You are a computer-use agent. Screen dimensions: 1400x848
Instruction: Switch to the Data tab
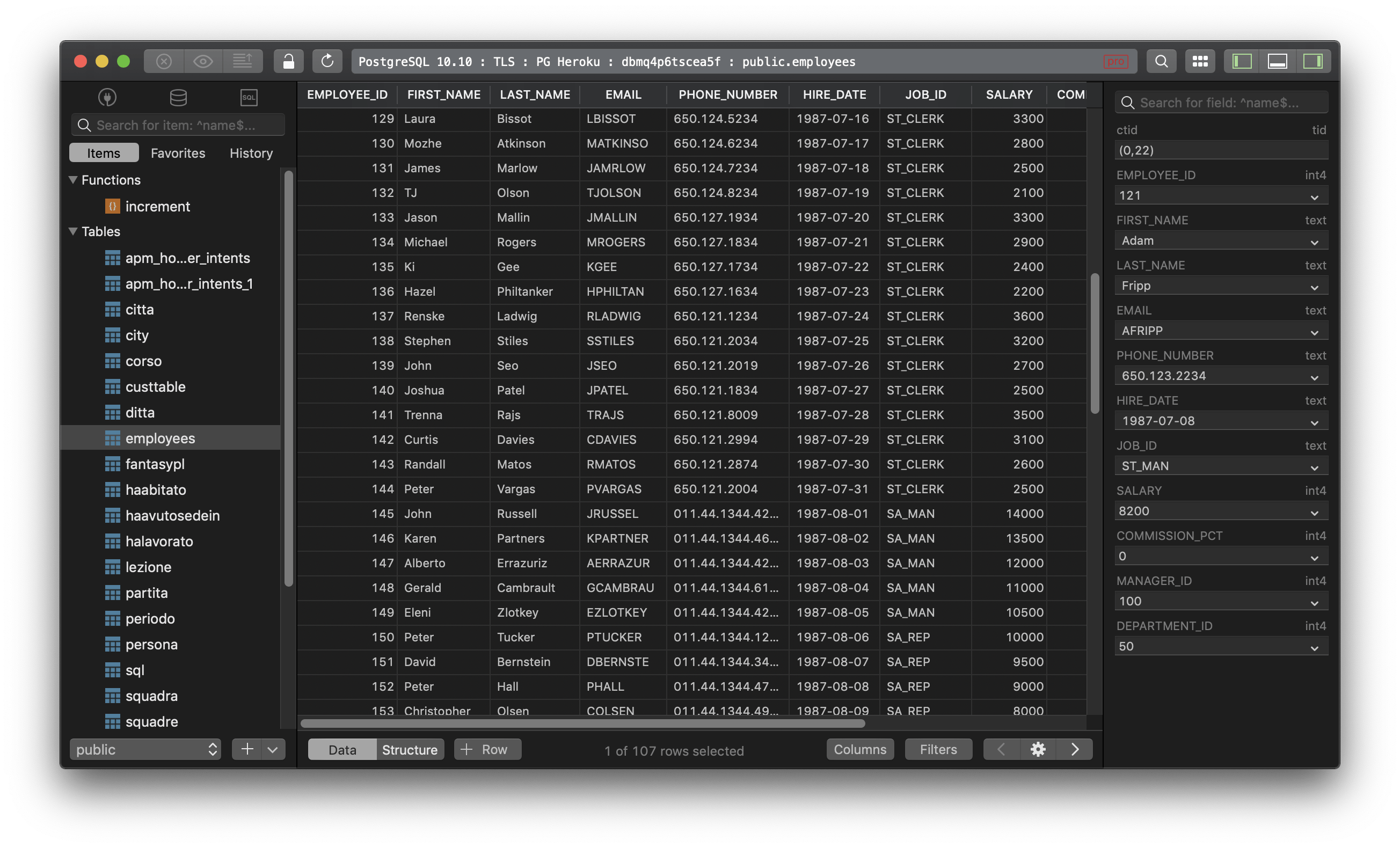pyautogui.click(x=342, y=749)
